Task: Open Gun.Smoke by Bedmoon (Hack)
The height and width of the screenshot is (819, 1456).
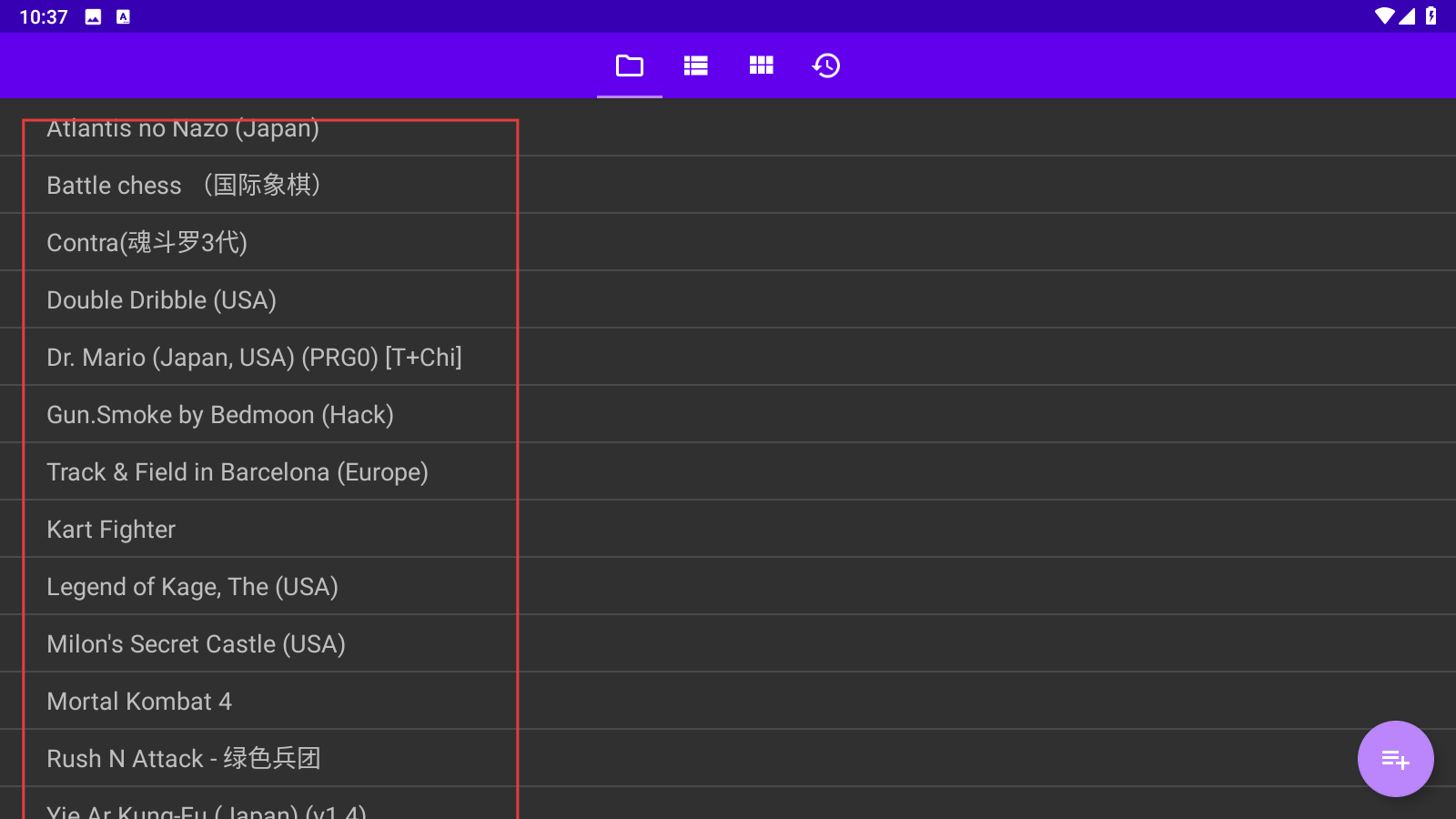Action: pyautogui.click(x=220, y=415)
